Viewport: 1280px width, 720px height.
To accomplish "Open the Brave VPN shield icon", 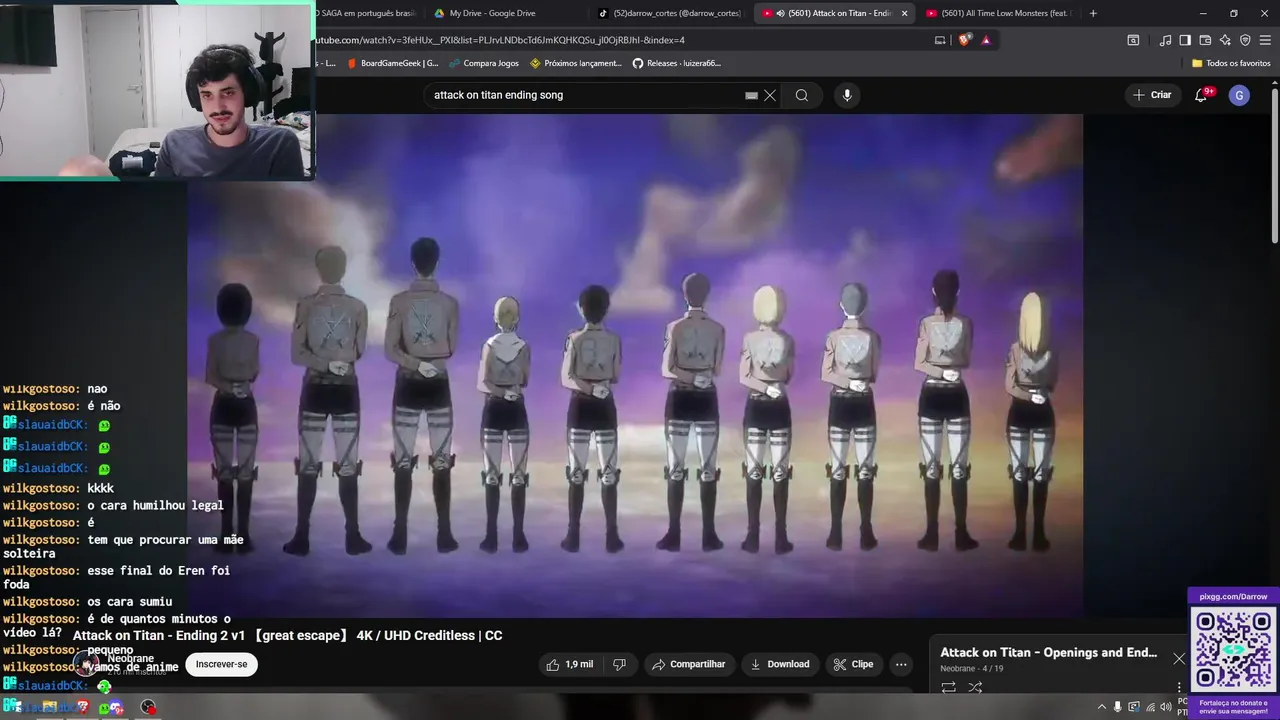I will coord(1245,40).
